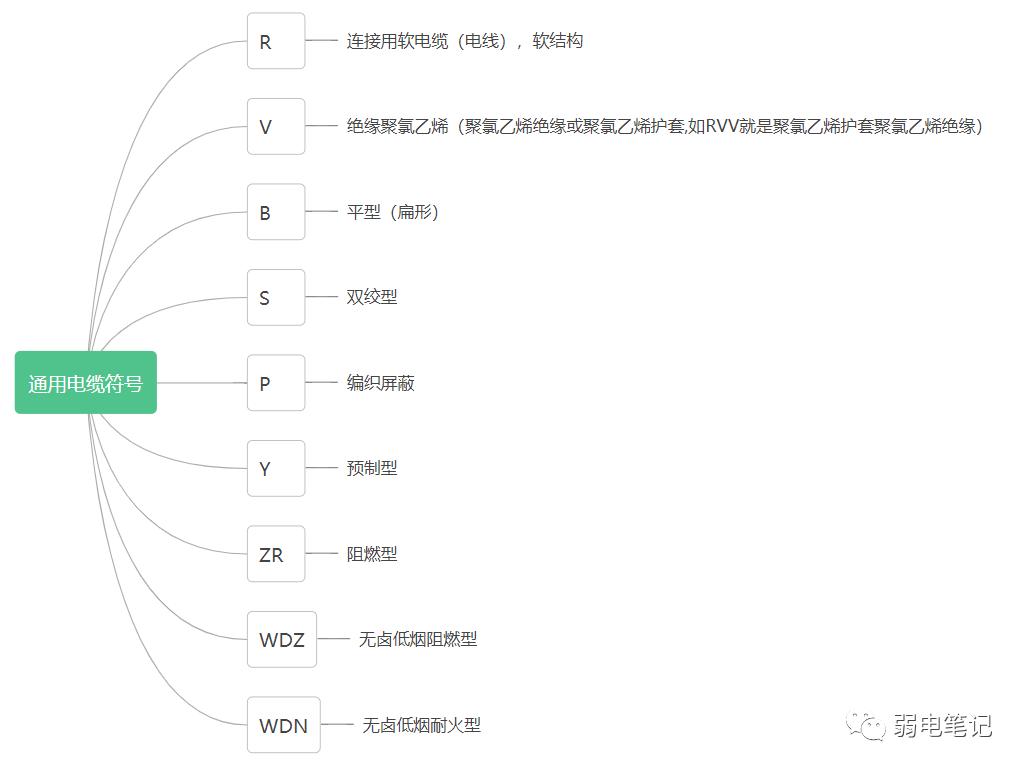1026x771 pixels.
Task: Select the WDZ node box
Action: [282, 639]
